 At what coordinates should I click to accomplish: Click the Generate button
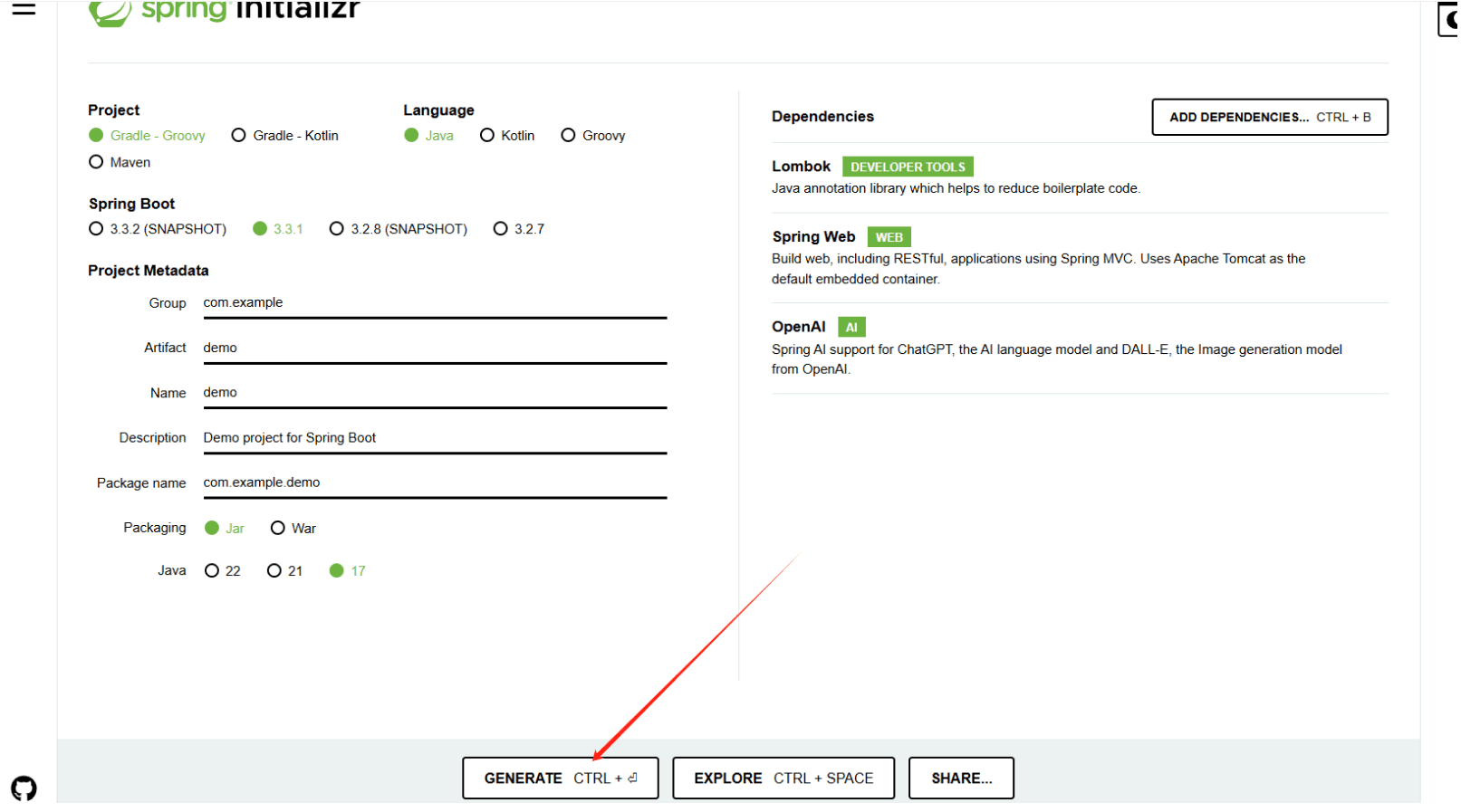561,779
